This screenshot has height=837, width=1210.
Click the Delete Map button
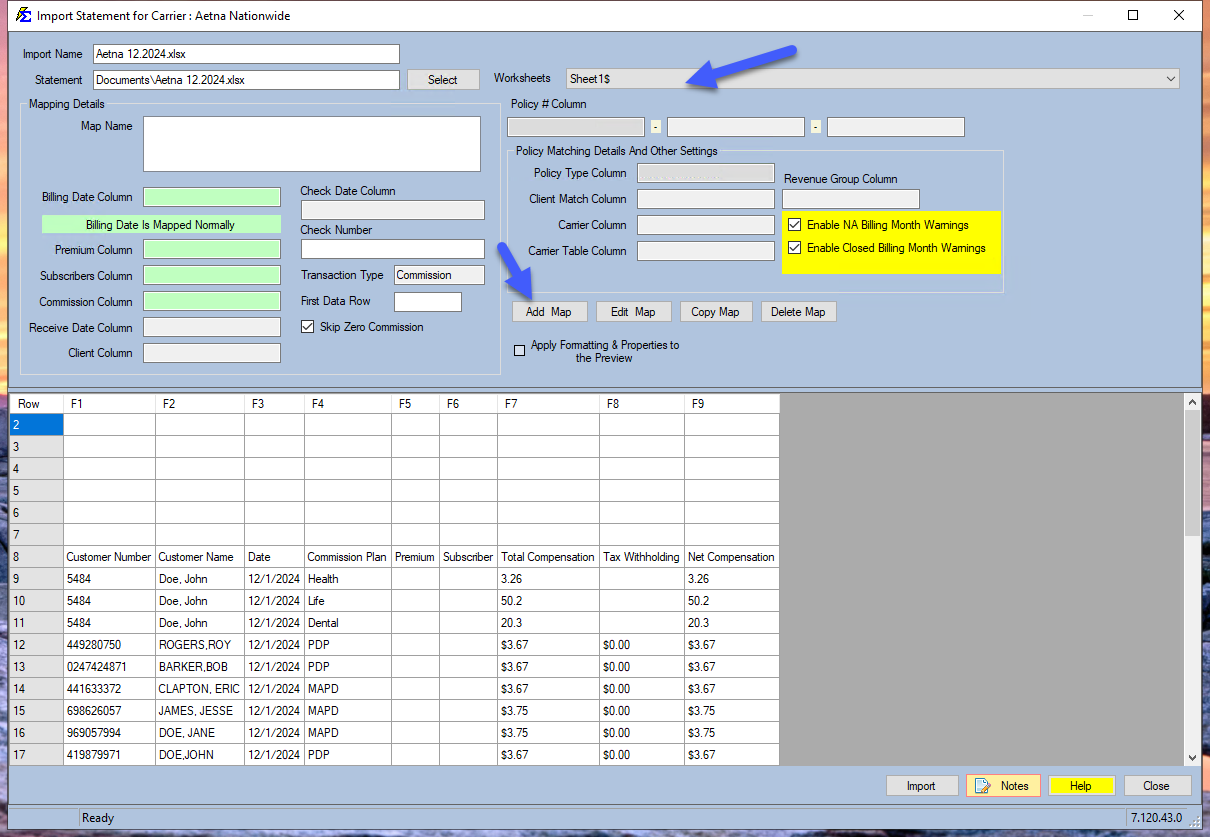coord(798,311)
